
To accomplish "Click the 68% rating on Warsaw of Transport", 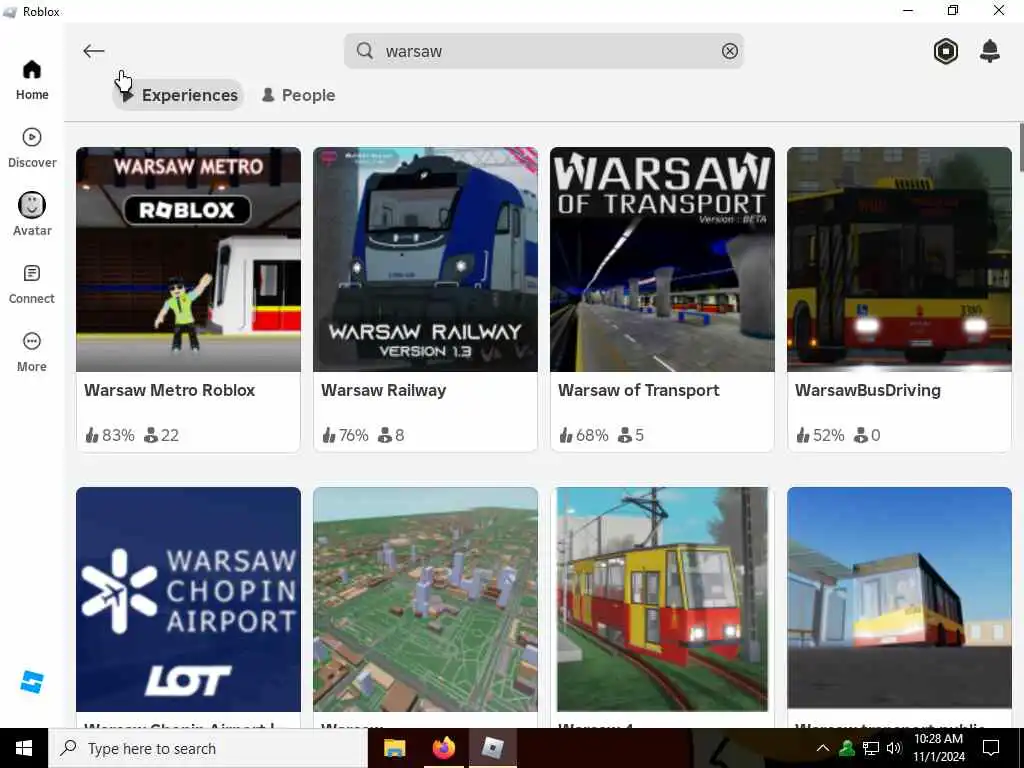I will [584, 435].
